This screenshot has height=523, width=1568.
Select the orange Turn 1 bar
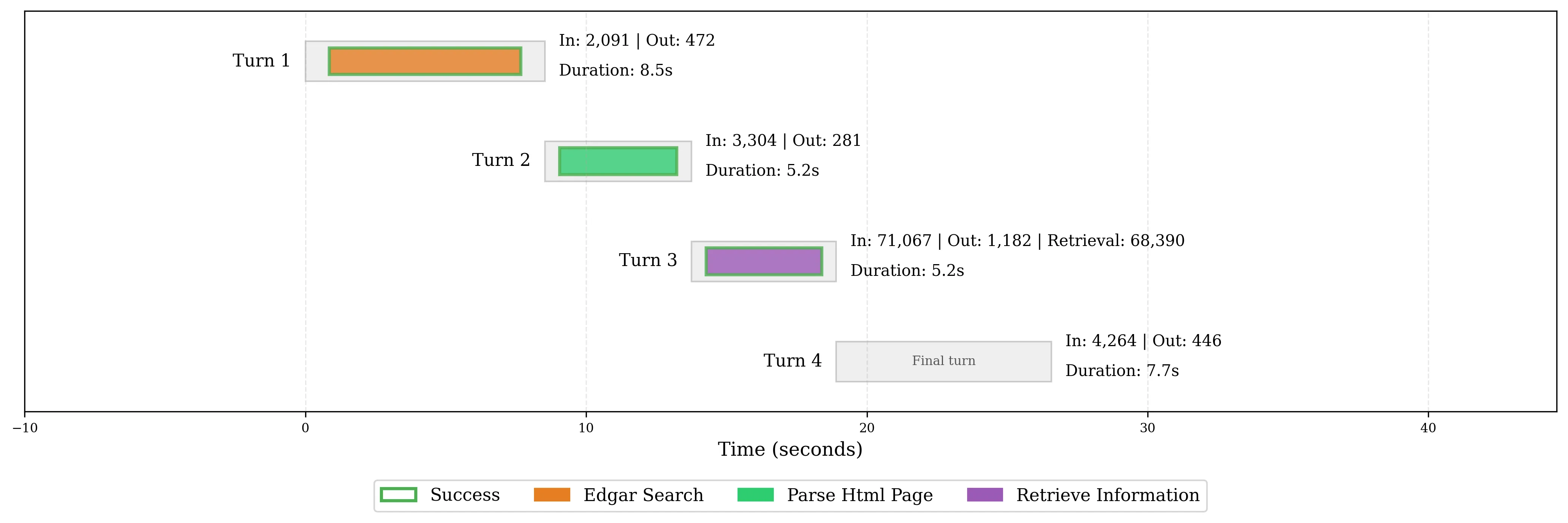(425, 61)
